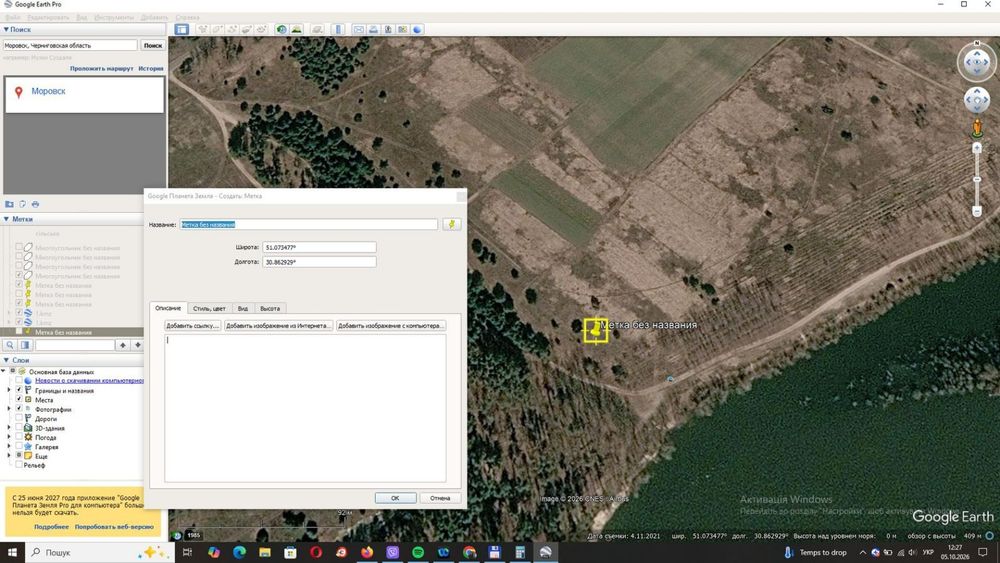Image resolution: width=1000 pixels, height=563 pixels.
Task: Click the copy icon under search results
Action: click(x=22, y=204)
